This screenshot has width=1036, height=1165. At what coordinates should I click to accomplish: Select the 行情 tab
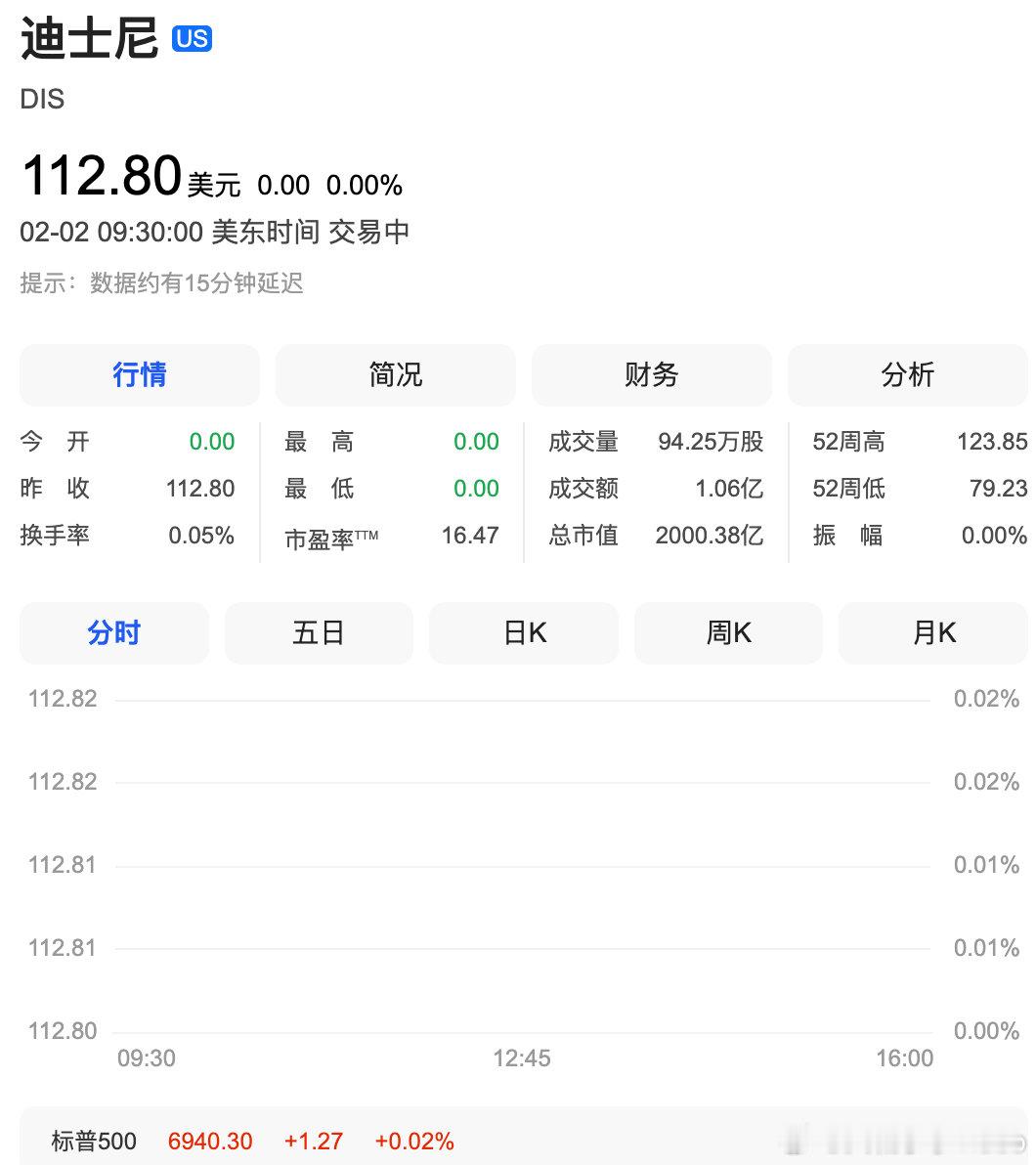coord(139,374)
